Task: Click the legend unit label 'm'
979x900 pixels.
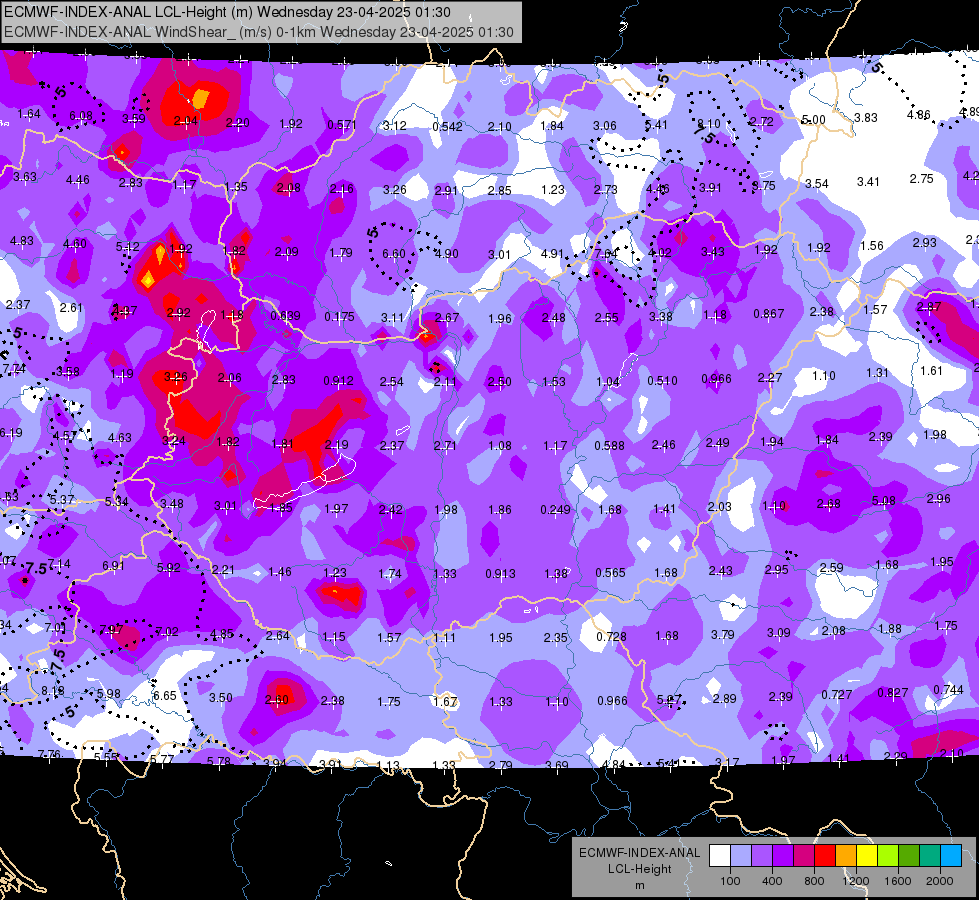Action: tap(639, 886)
